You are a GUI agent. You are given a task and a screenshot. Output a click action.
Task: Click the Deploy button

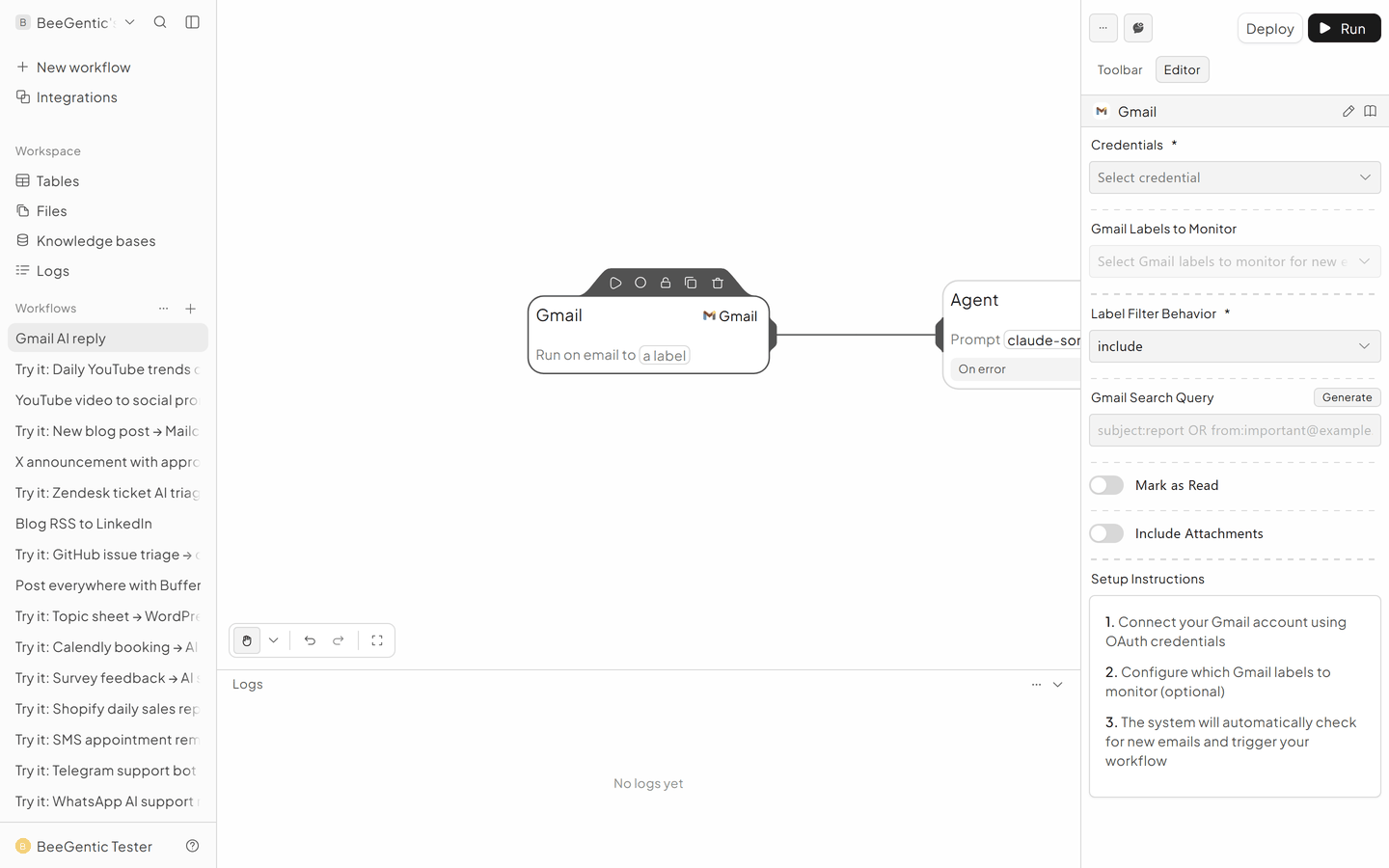[1269, 28]
